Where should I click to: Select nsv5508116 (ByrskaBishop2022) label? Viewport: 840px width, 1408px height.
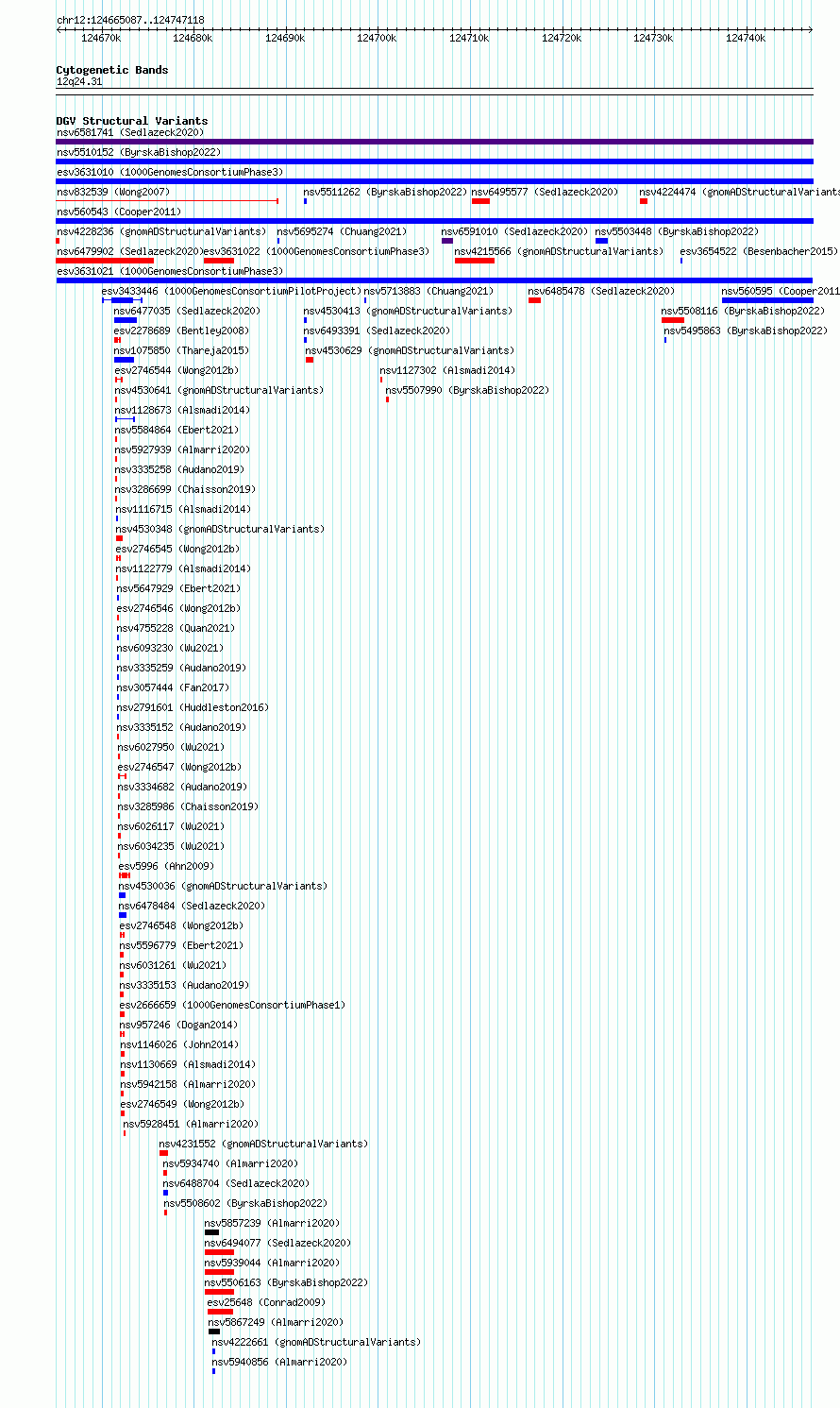pyautogui.click(x=743, y=311)
